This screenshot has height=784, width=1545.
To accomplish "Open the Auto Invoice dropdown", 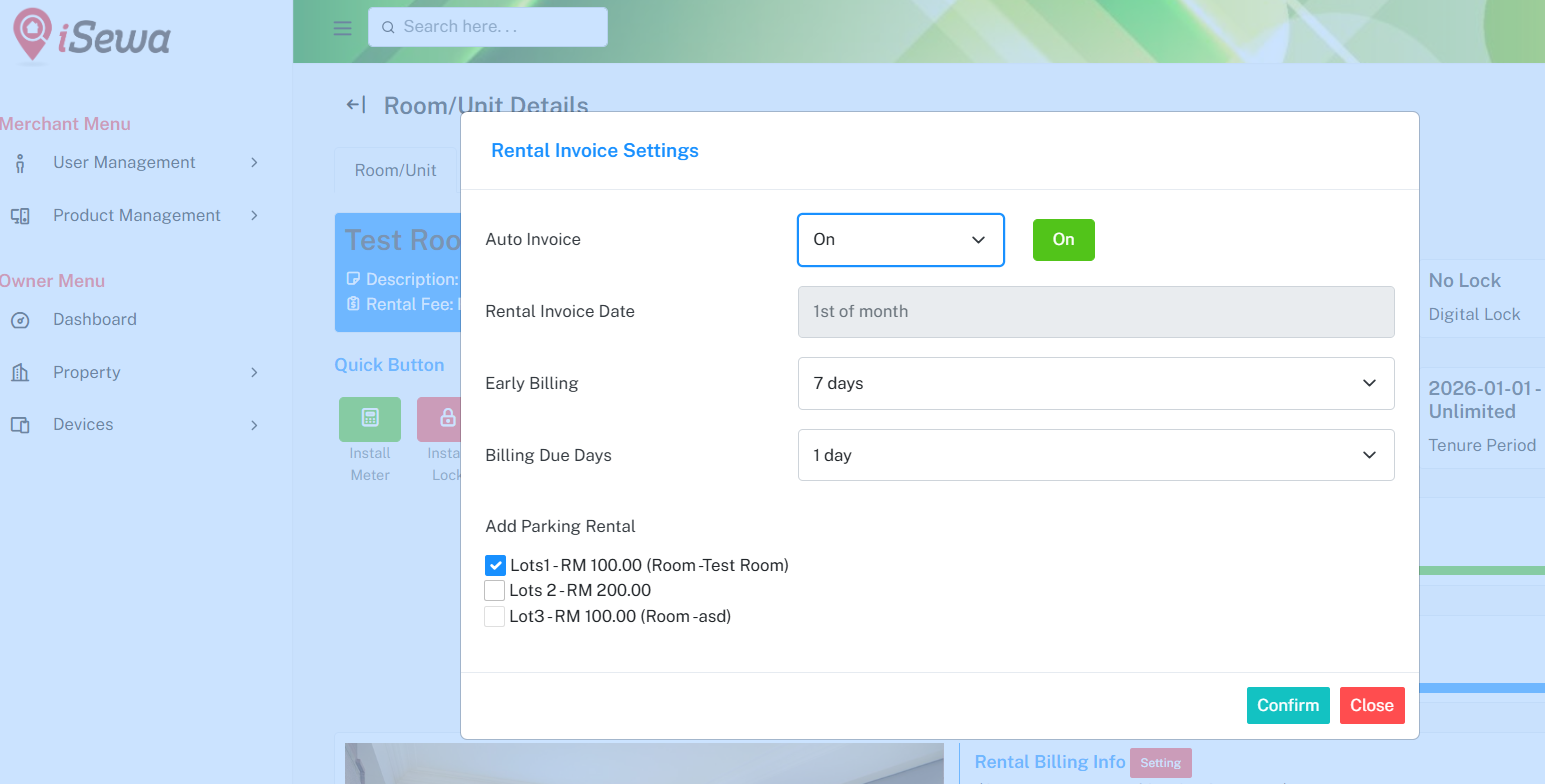I will pos(900,240).
